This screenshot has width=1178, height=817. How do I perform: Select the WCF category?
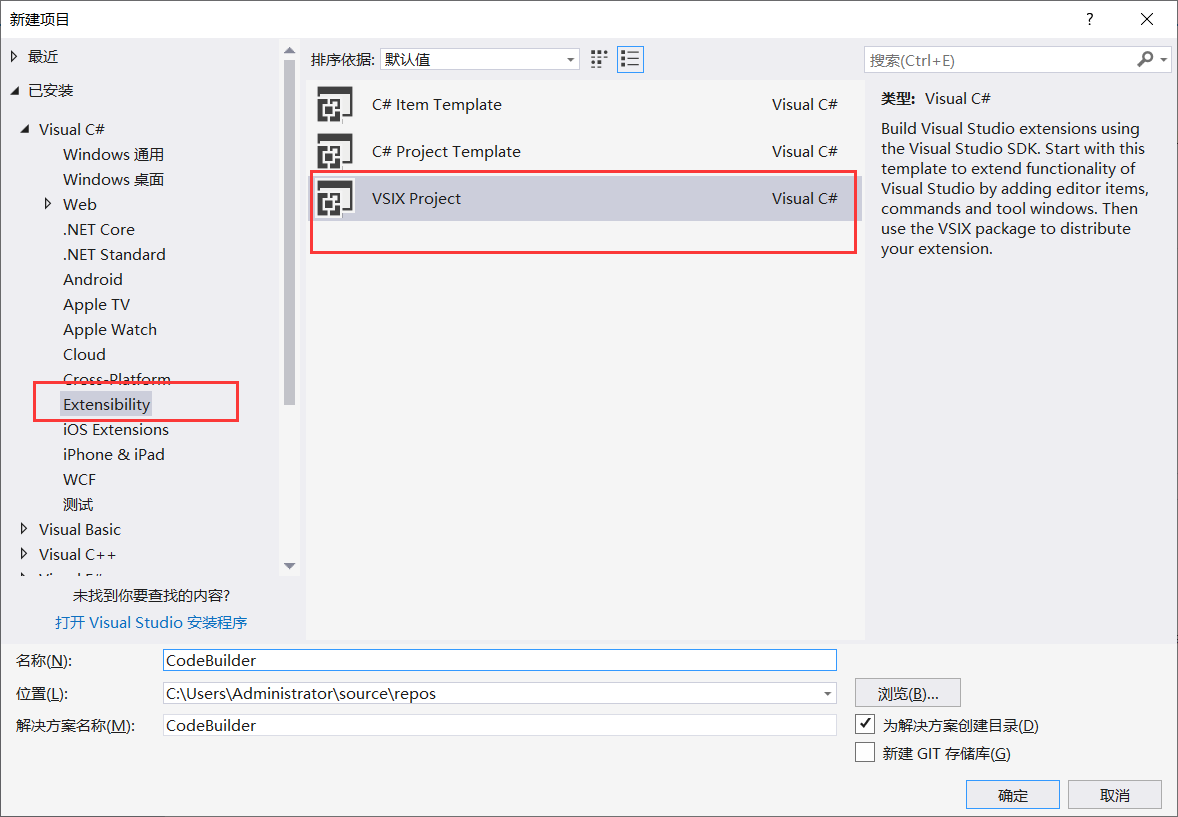[80, 479]
